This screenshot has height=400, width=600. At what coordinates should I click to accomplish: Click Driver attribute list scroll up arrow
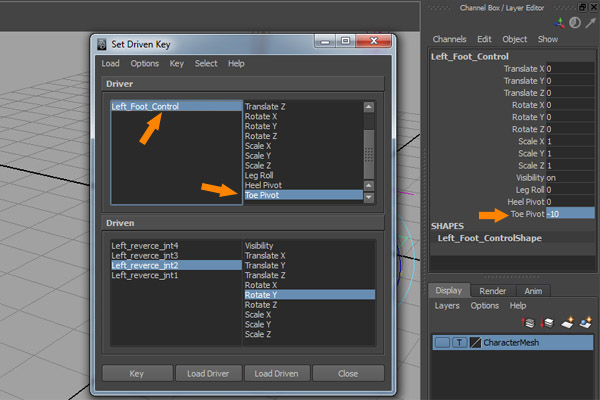click(x=368, y=107)
